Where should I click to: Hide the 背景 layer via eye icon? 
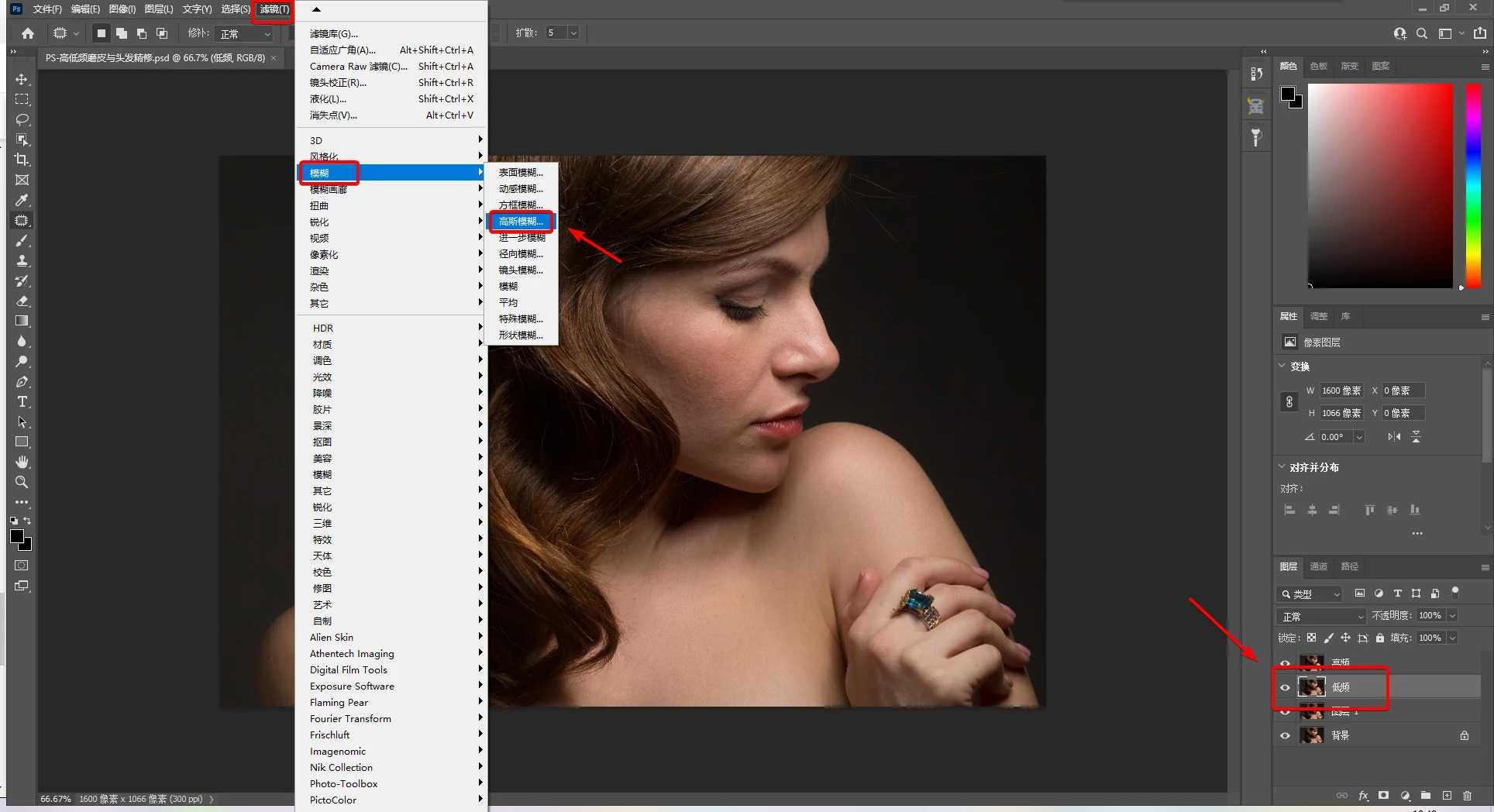click(1286, 735)
